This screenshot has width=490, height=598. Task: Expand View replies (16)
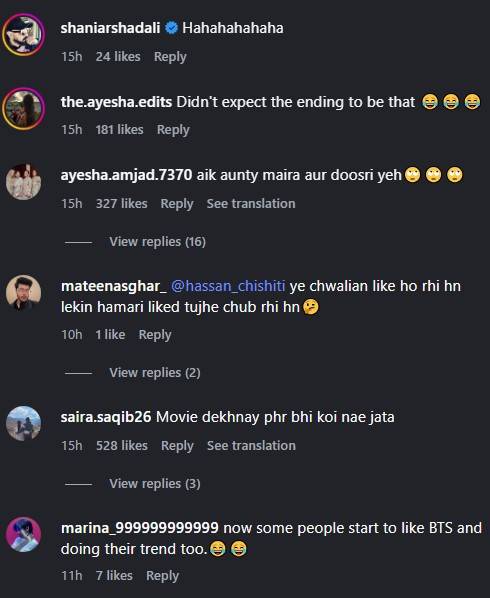coord(157,241)
